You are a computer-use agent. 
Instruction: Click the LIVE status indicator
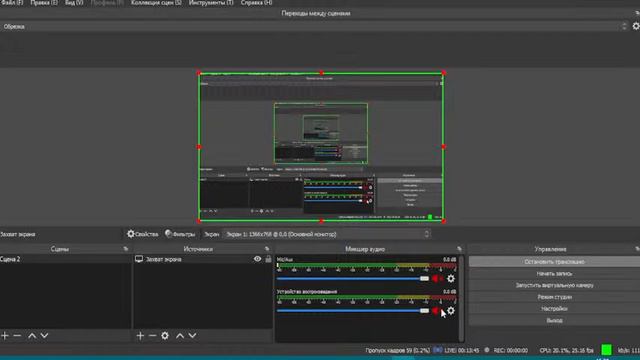(x=456, y=350)
